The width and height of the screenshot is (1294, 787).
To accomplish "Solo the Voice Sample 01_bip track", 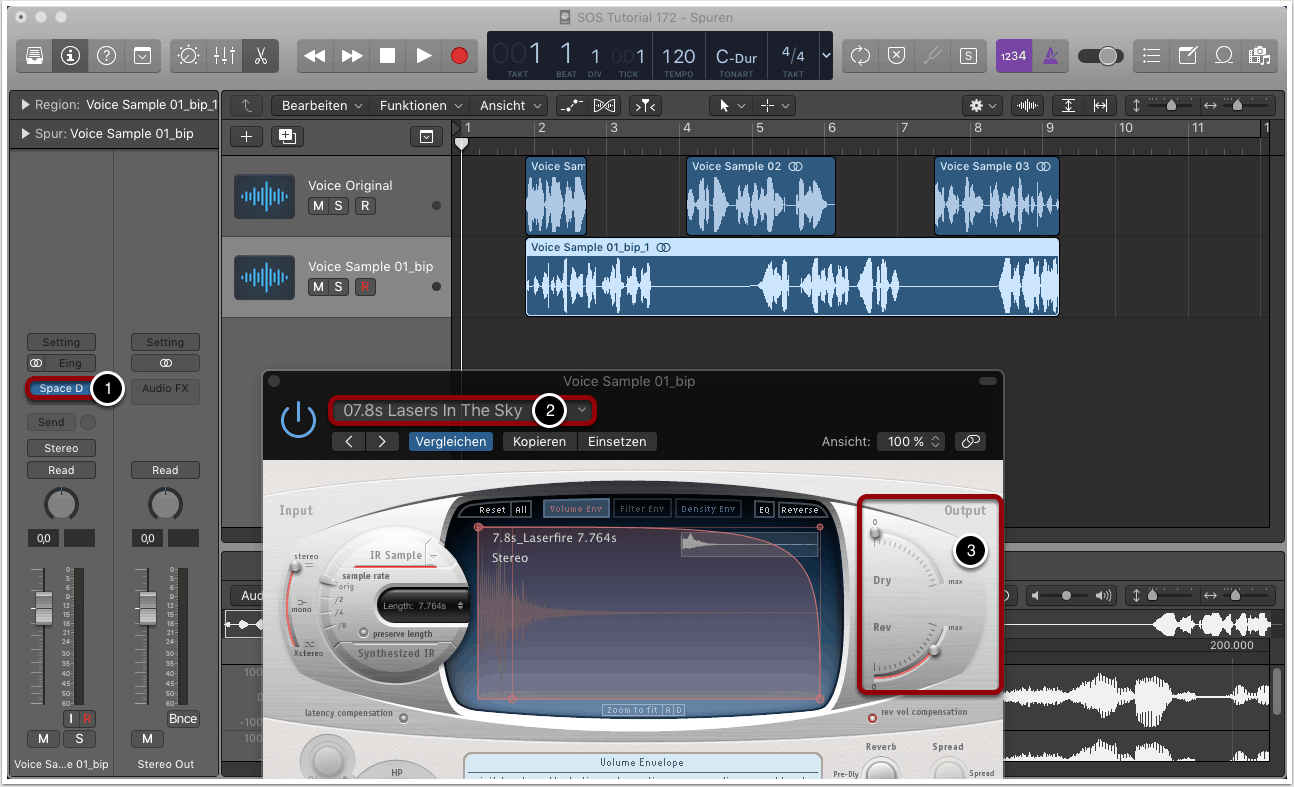I will click(x=340, y=287).
